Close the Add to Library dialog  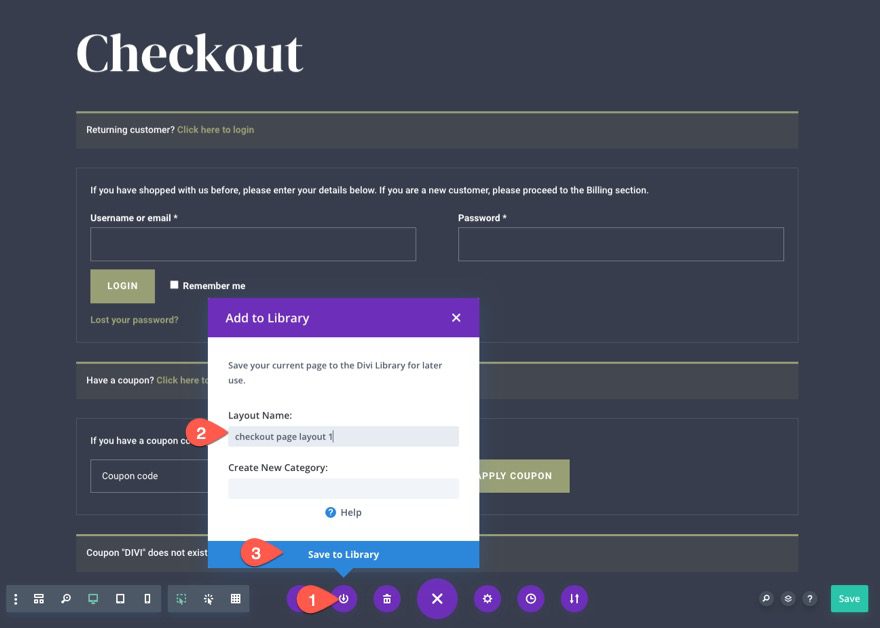456,317
